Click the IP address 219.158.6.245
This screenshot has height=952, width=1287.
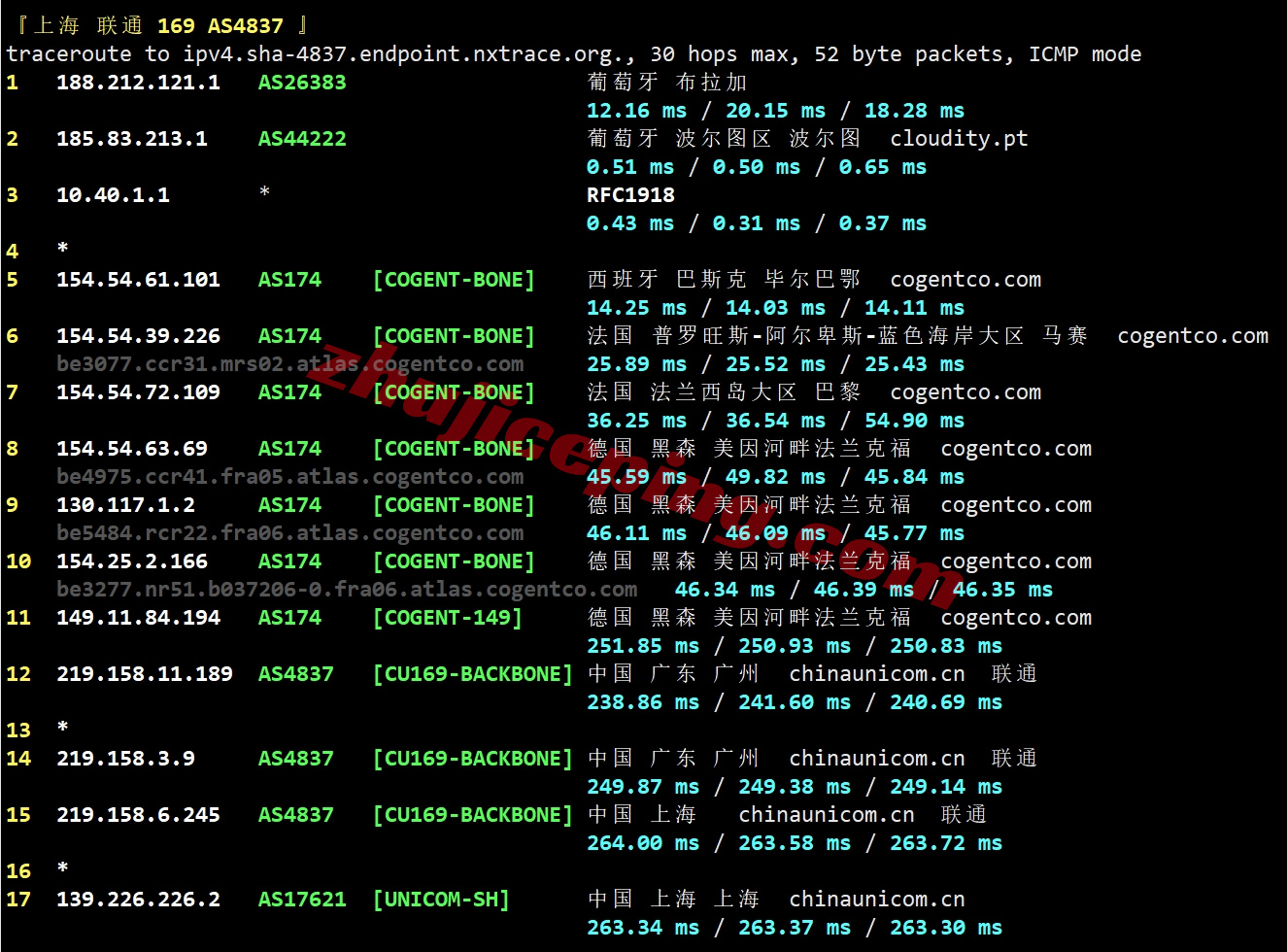pos(138,815)
